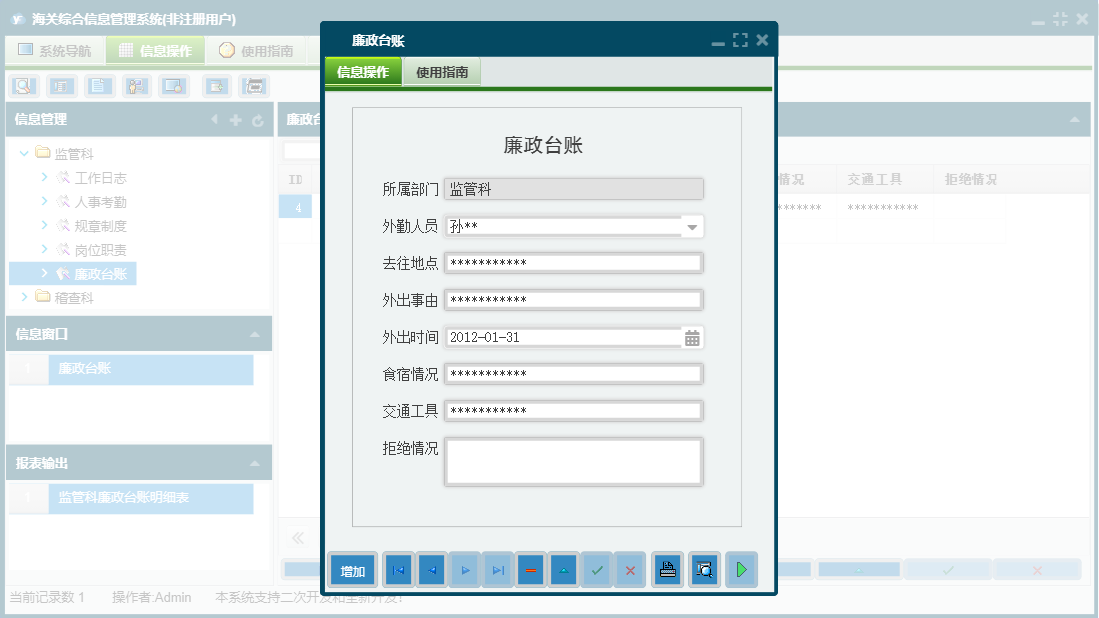Open the calendar picker for 外出时间
1099x618 pixels.
click(692, 337)
